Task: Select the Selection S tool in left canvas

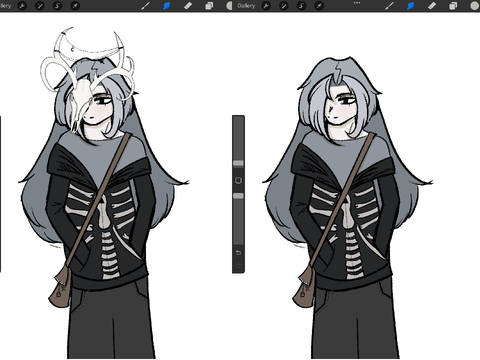Action: point(57,6)
